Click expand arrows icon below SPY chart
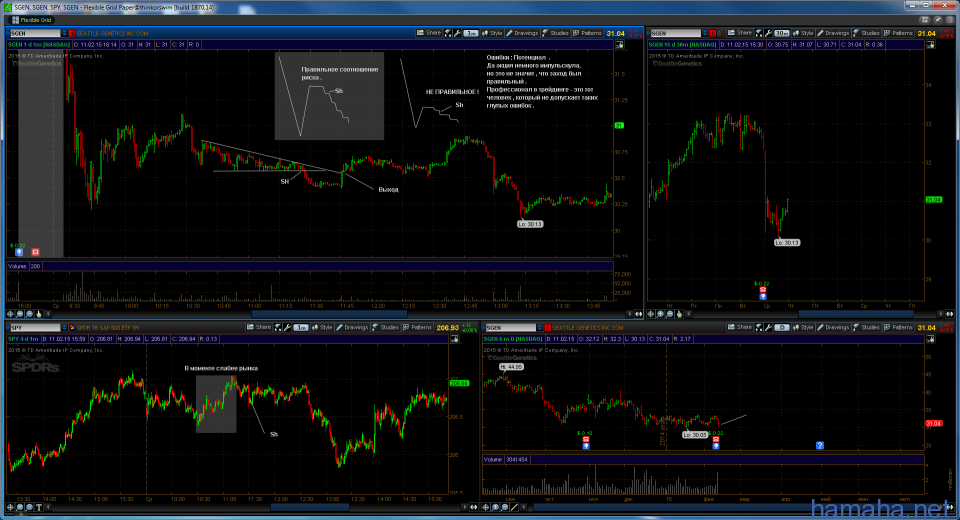The image size is (960, 520). click(474, 507)
